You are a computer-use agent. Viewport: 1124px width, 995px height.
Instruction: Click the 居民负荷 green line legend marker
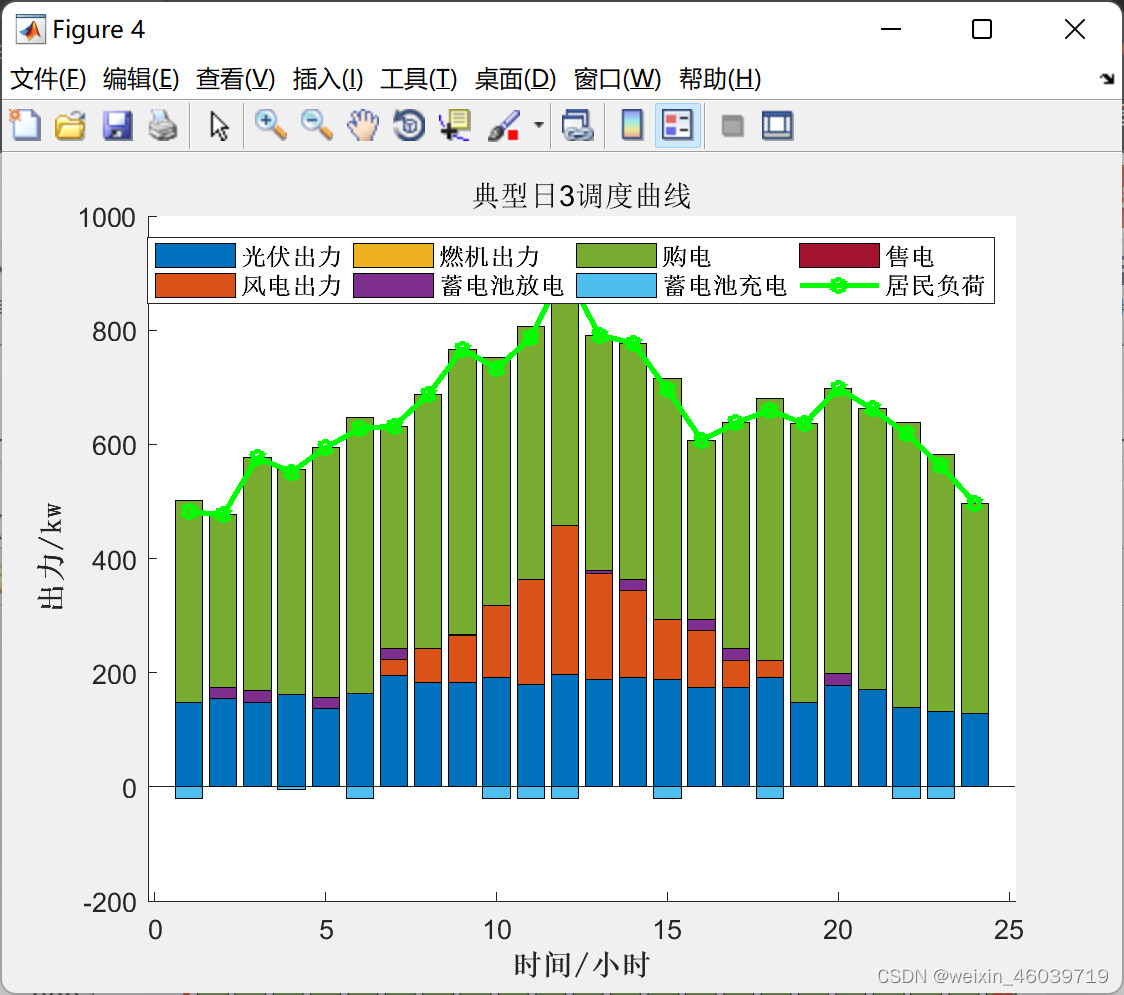[x=839, y=286]
